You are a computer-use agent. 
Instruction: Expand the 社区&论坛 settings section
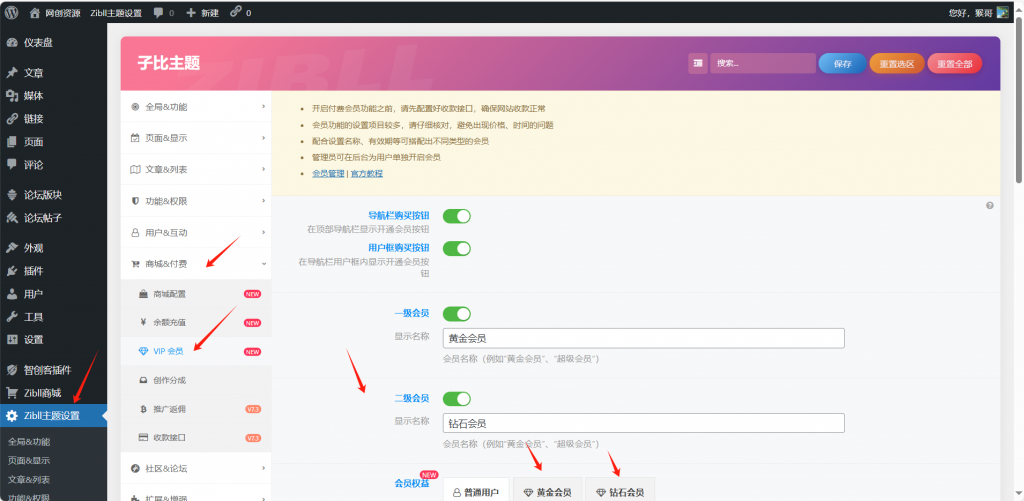coord(196,468)
